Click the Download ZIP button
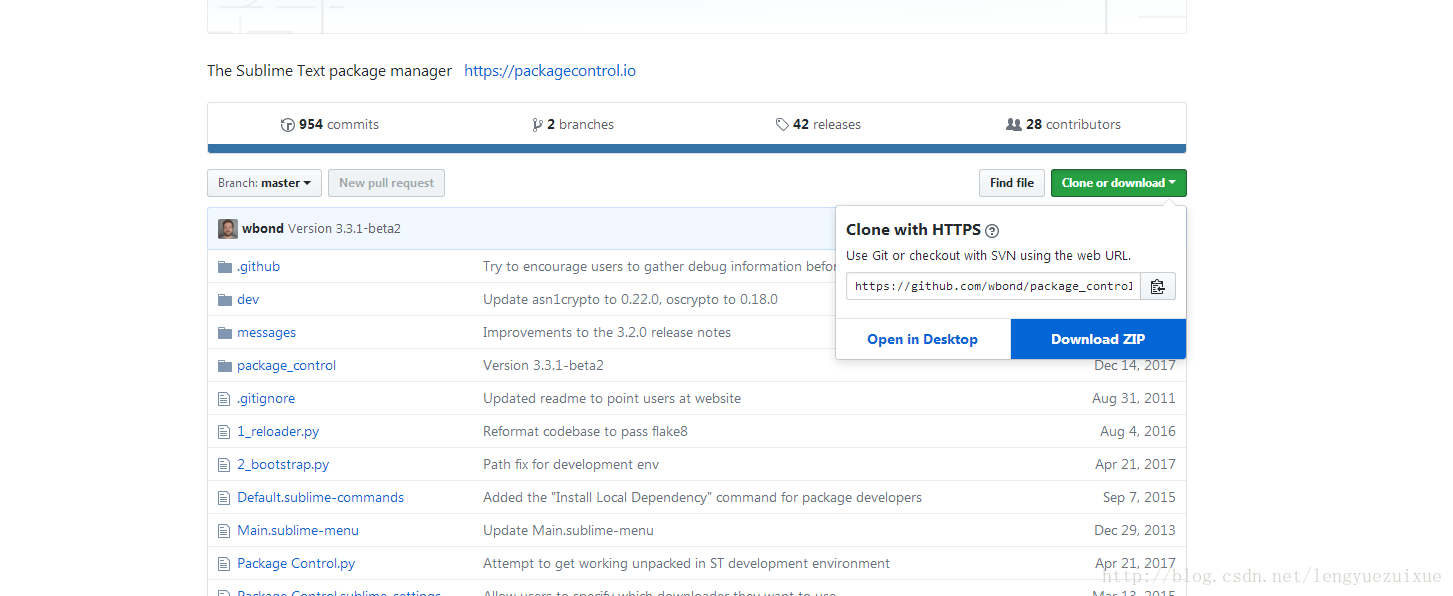Screen dimensions: 1453x596 [1098, 339]
